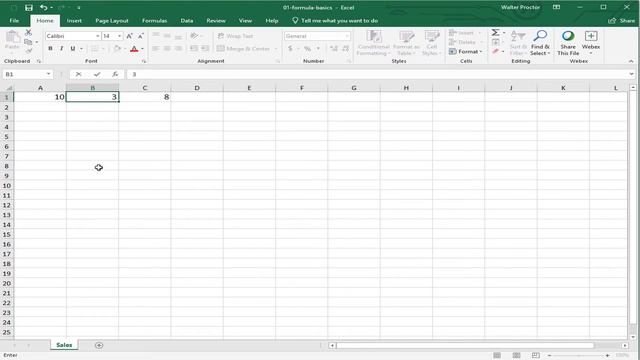Viewport: 640px width, 360px height.
Task: Switch to Normal view in status bar
Action: (497, 356)
